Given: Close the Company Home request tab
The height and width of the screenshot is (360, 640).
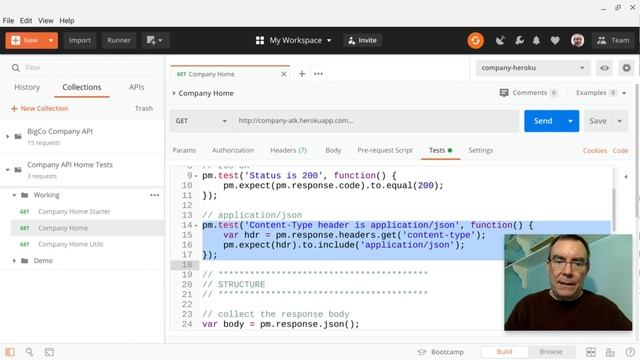Looking at the screenshot, I should coord(284,74).
